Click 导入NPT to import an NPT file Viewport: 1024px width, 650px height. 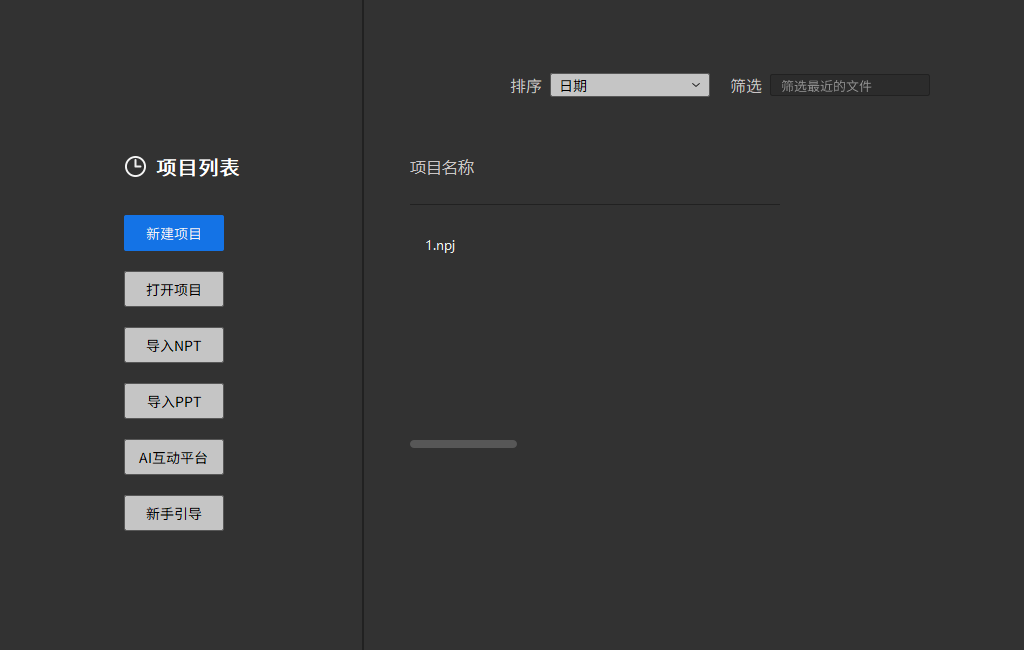pos(173,345)
